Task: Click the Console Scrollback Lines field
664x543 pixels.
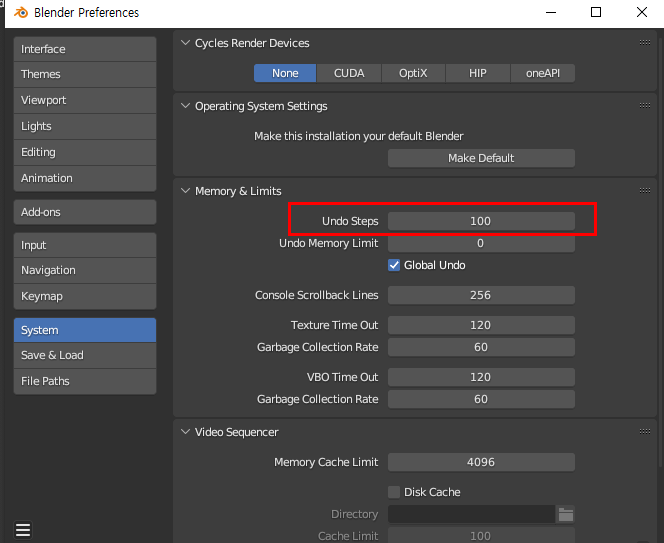Action: click(481, 295)
